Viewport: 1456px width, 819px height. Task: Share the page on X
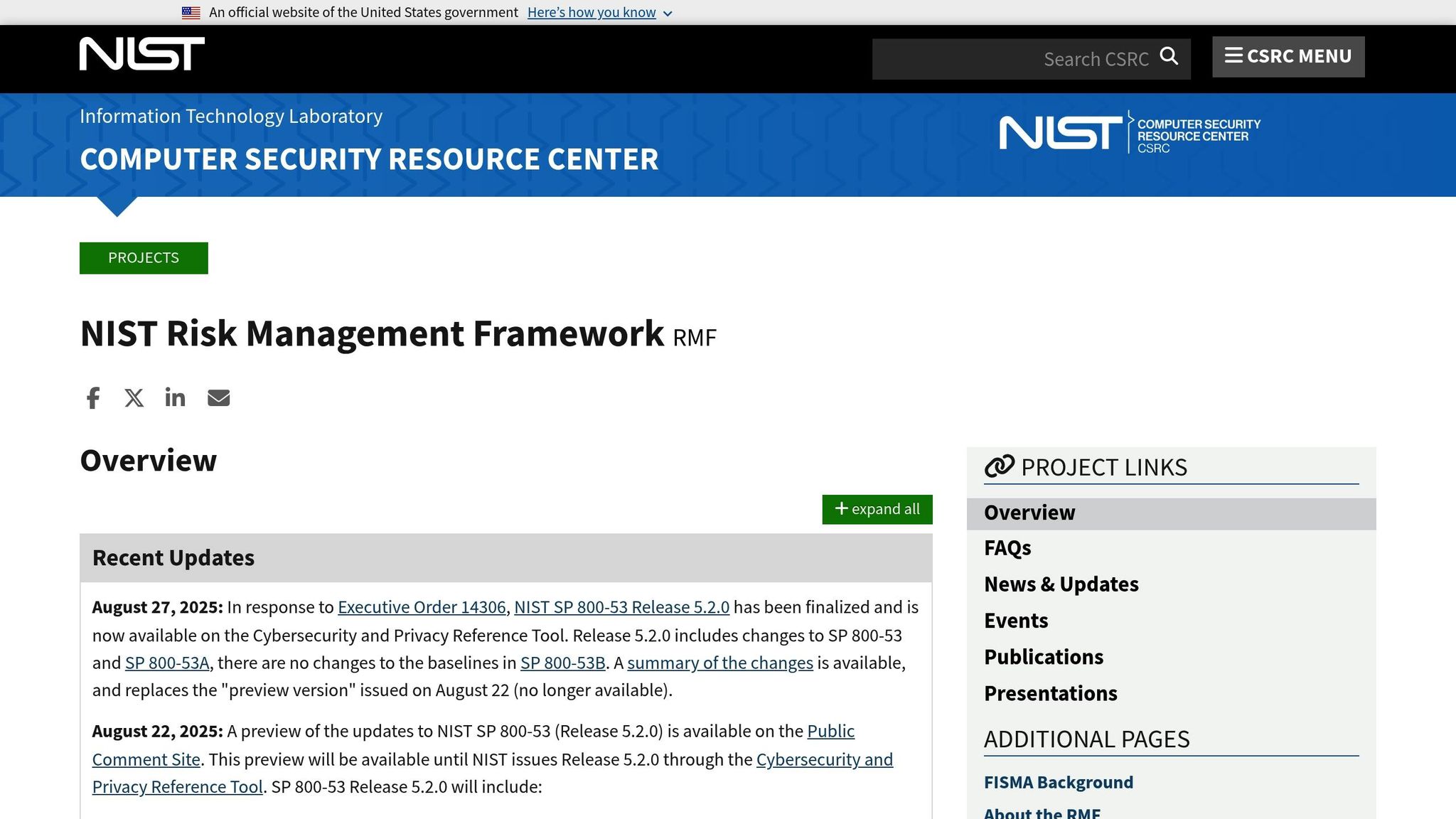tap(134, 397)
